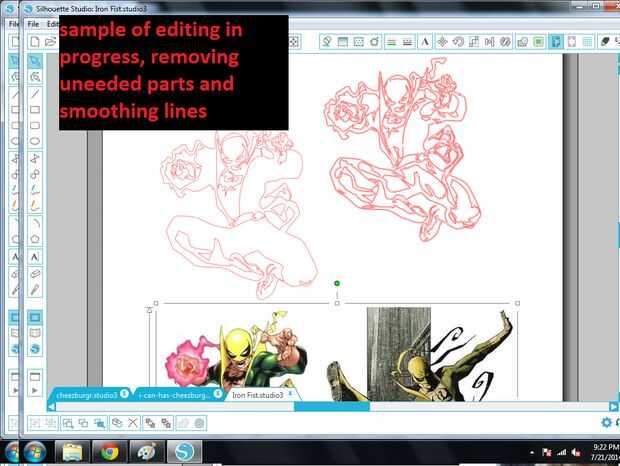
Task: Click the horizontal scrollbar left arrow
Action: pos(51,406)
